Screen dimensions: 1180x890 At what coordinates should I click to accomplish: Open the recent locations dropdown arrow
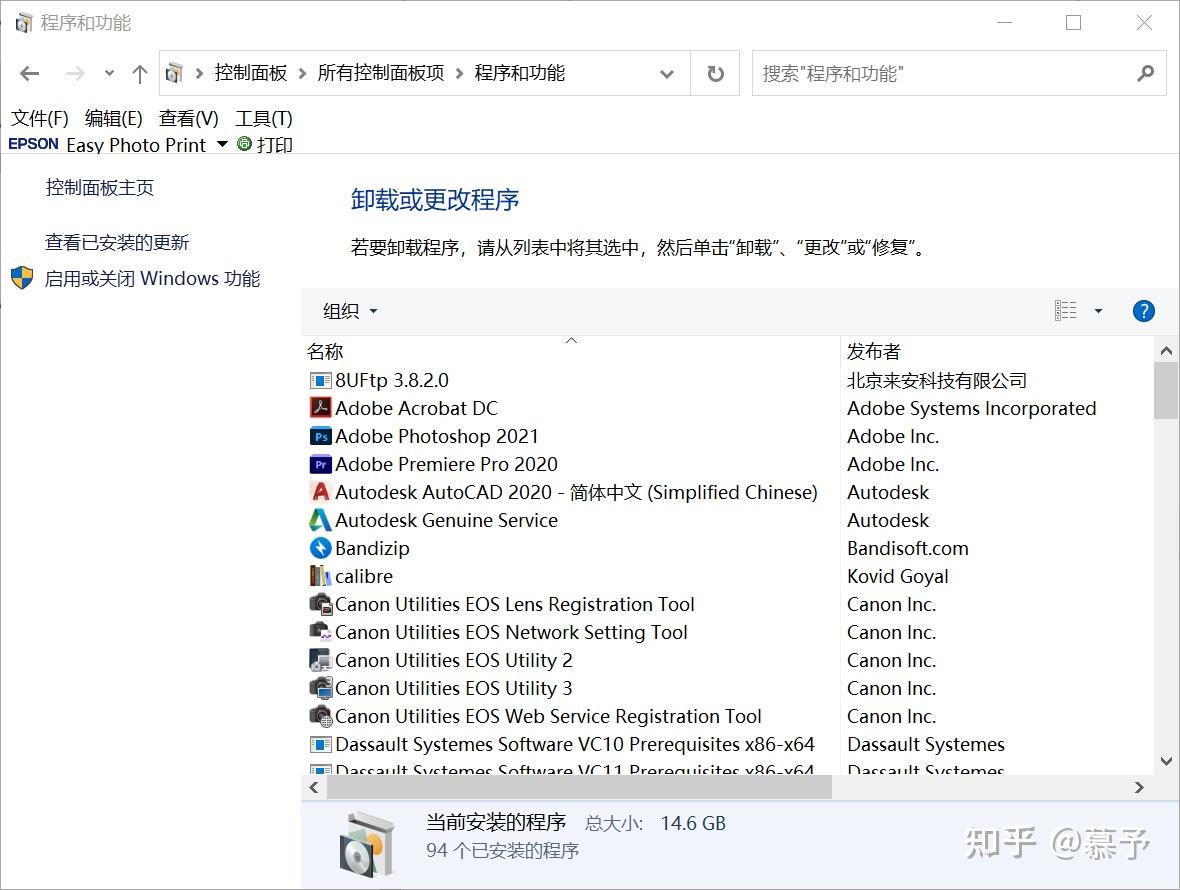[x=109, y=73]
